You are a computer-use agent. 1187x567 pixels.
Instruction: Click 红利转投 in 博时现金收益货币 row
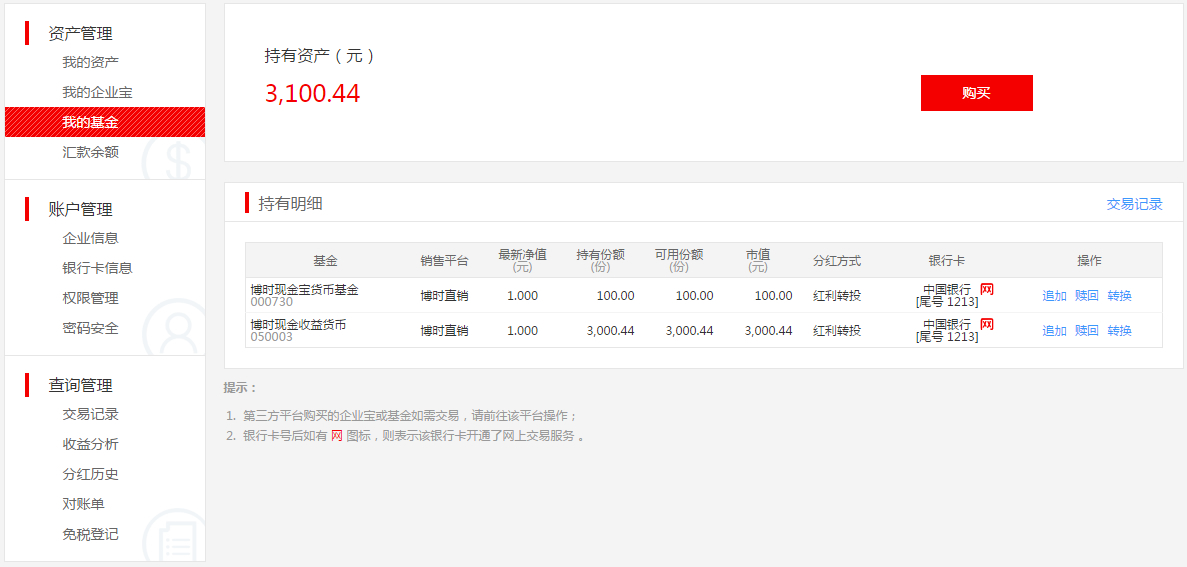click(x=837, y=331)
